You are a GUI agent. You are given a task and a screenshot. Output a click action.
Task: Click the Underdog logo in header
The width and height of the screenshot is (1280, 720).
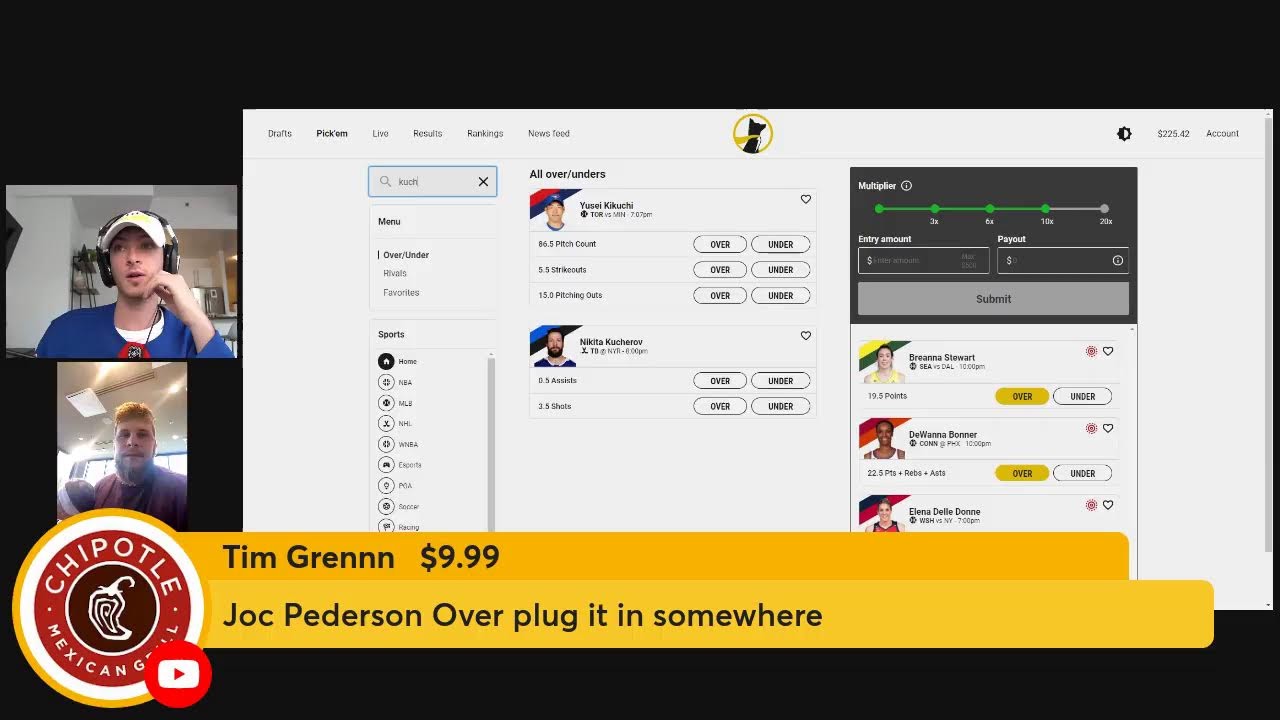click(x=752, y=133)
